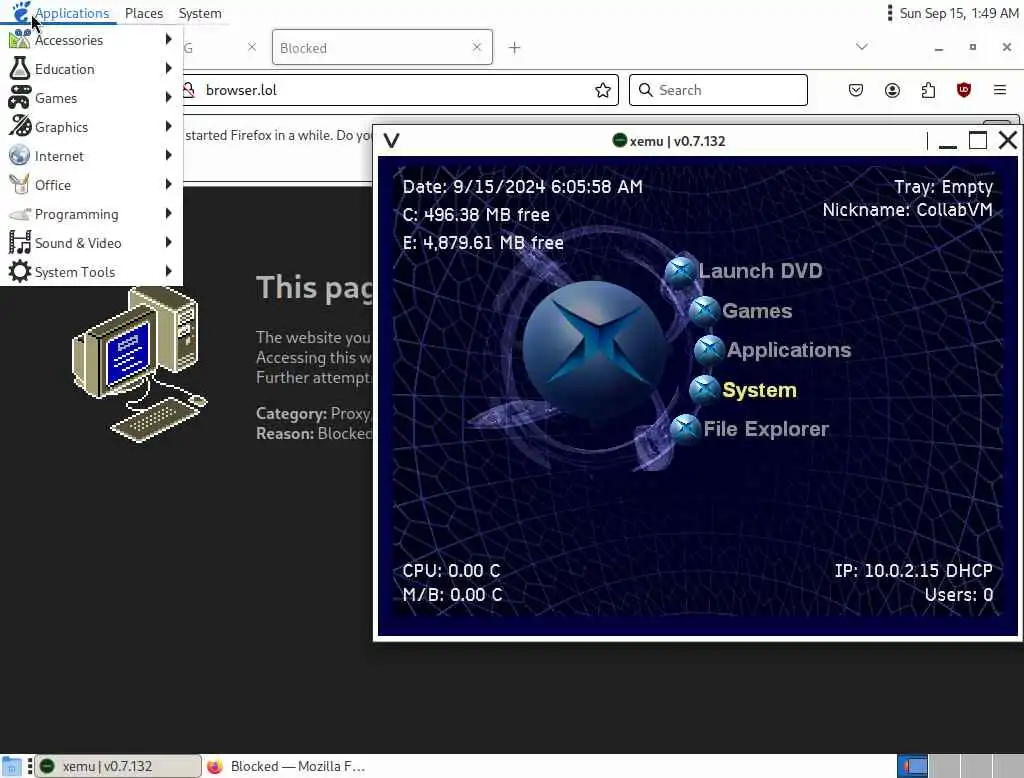Open the Internet menu category

(91, 156)
